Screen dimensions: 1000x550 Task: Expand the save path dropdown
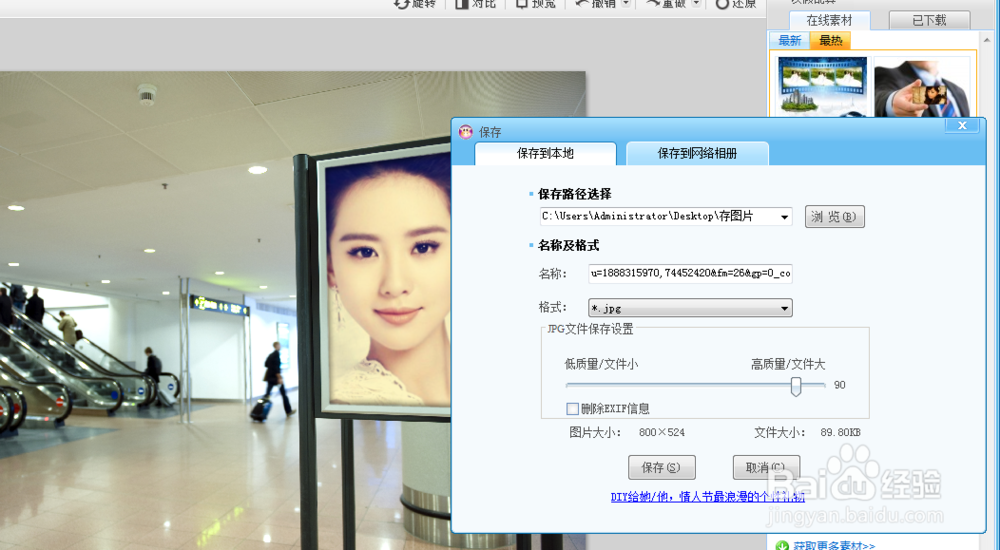(x=784, y=217)
